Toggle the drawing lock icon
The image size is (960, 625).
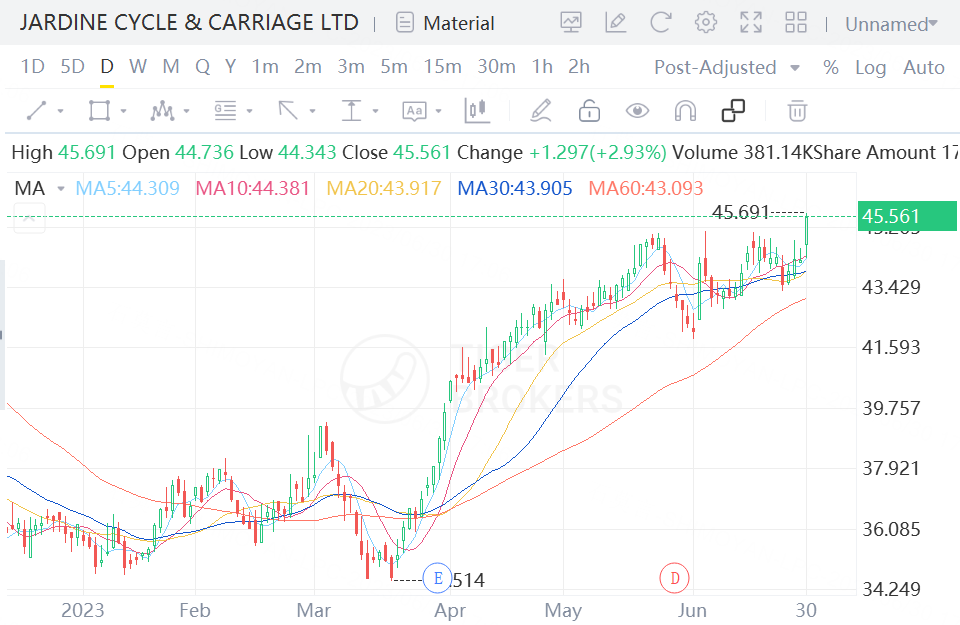coord(589,111)
